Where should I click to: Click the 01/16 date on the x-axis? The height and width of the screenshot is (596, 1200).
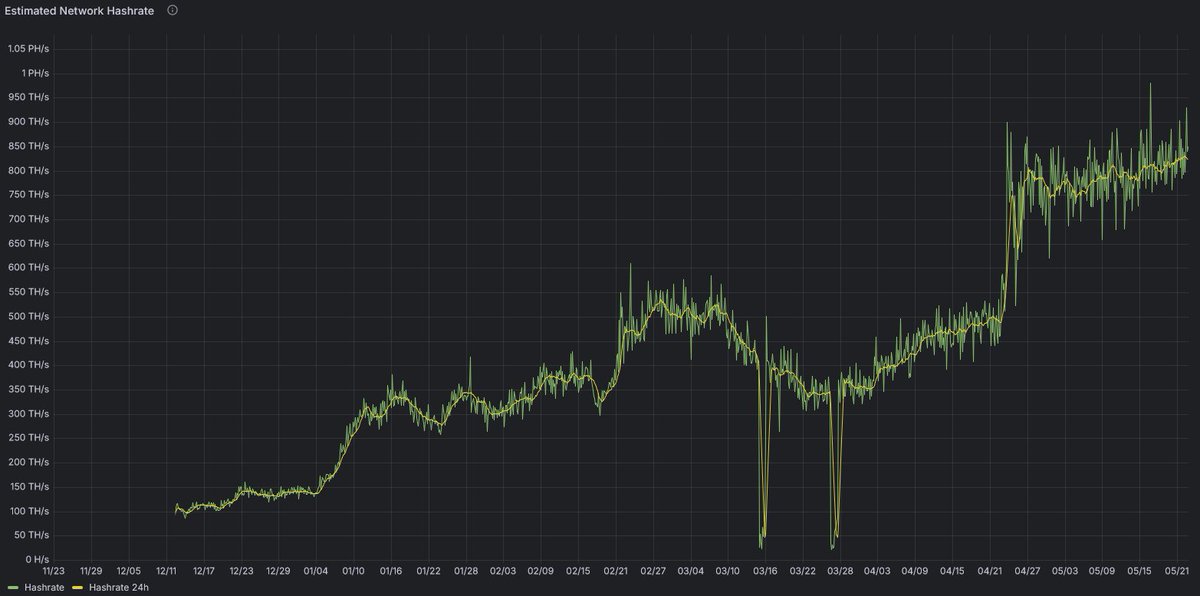tap(391, 571)
